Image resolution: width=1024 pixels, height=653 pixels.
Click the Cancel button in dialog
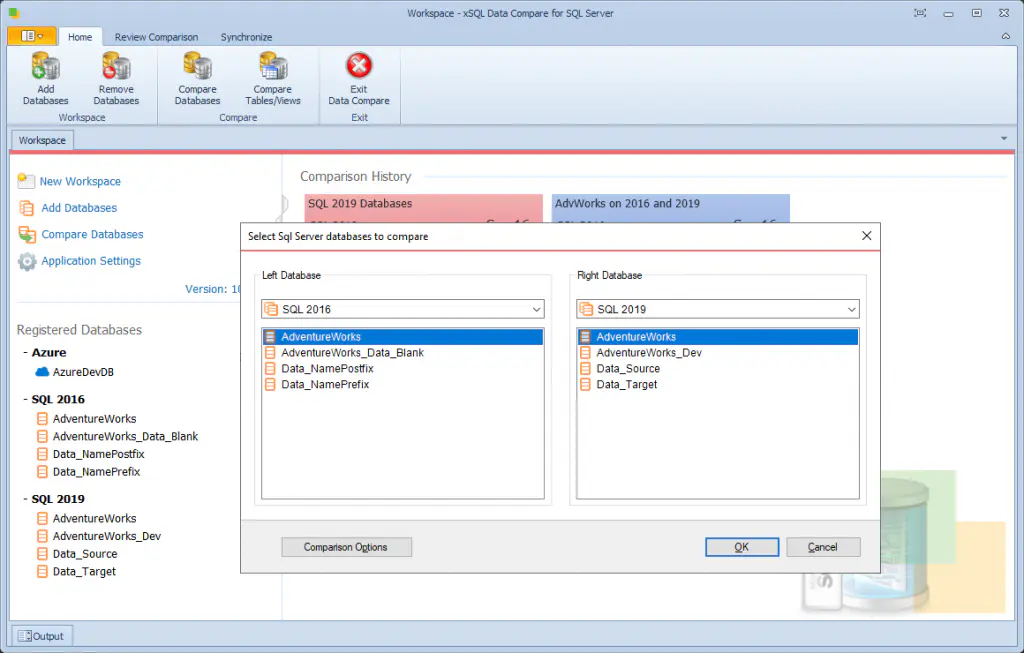[x=823, y=547]
